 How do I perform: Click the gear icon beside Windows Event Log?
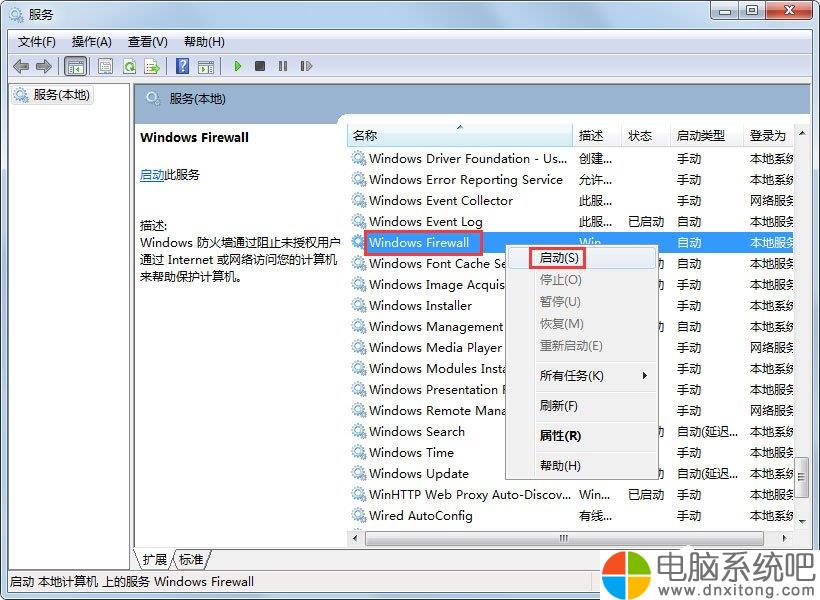pos(359,221)
